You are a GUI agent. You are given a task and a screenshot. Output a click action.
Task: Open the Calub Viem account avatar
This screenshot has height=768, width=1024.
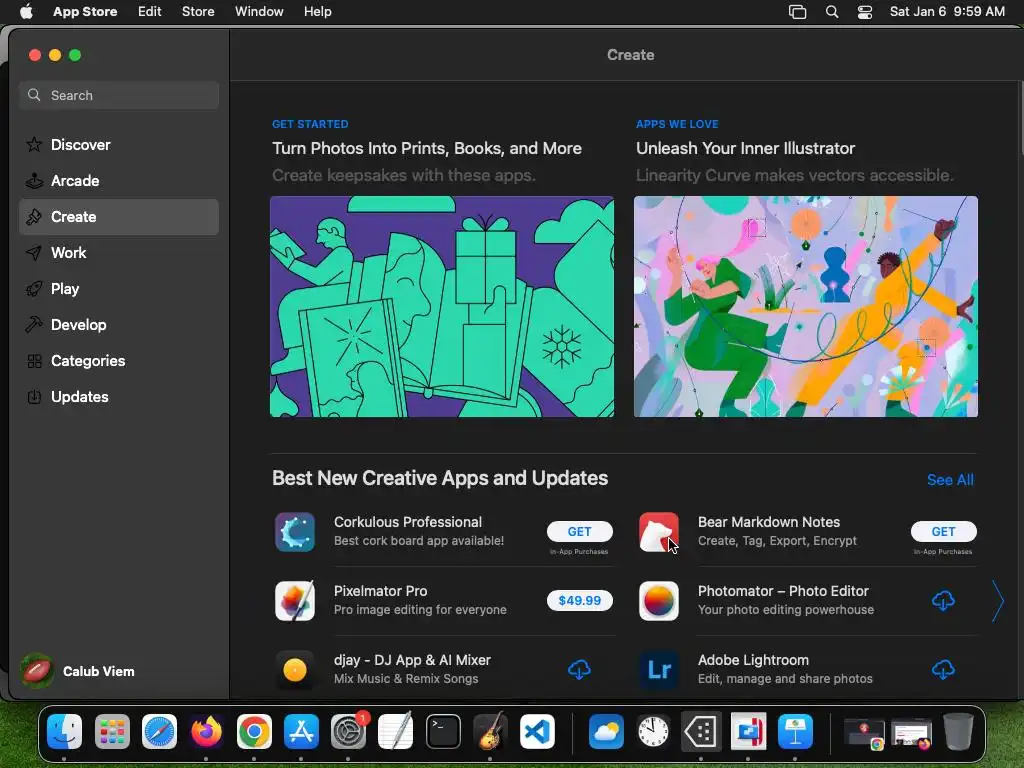(x=37, y=671)
